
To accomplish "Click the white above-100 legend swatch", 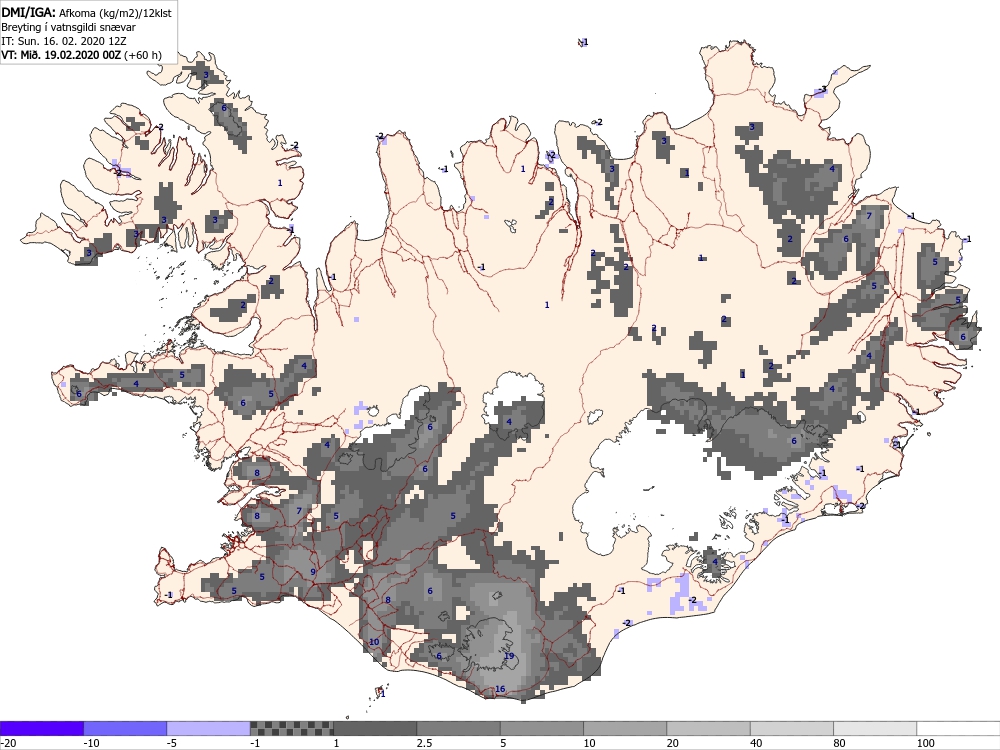I will (959, 728).
